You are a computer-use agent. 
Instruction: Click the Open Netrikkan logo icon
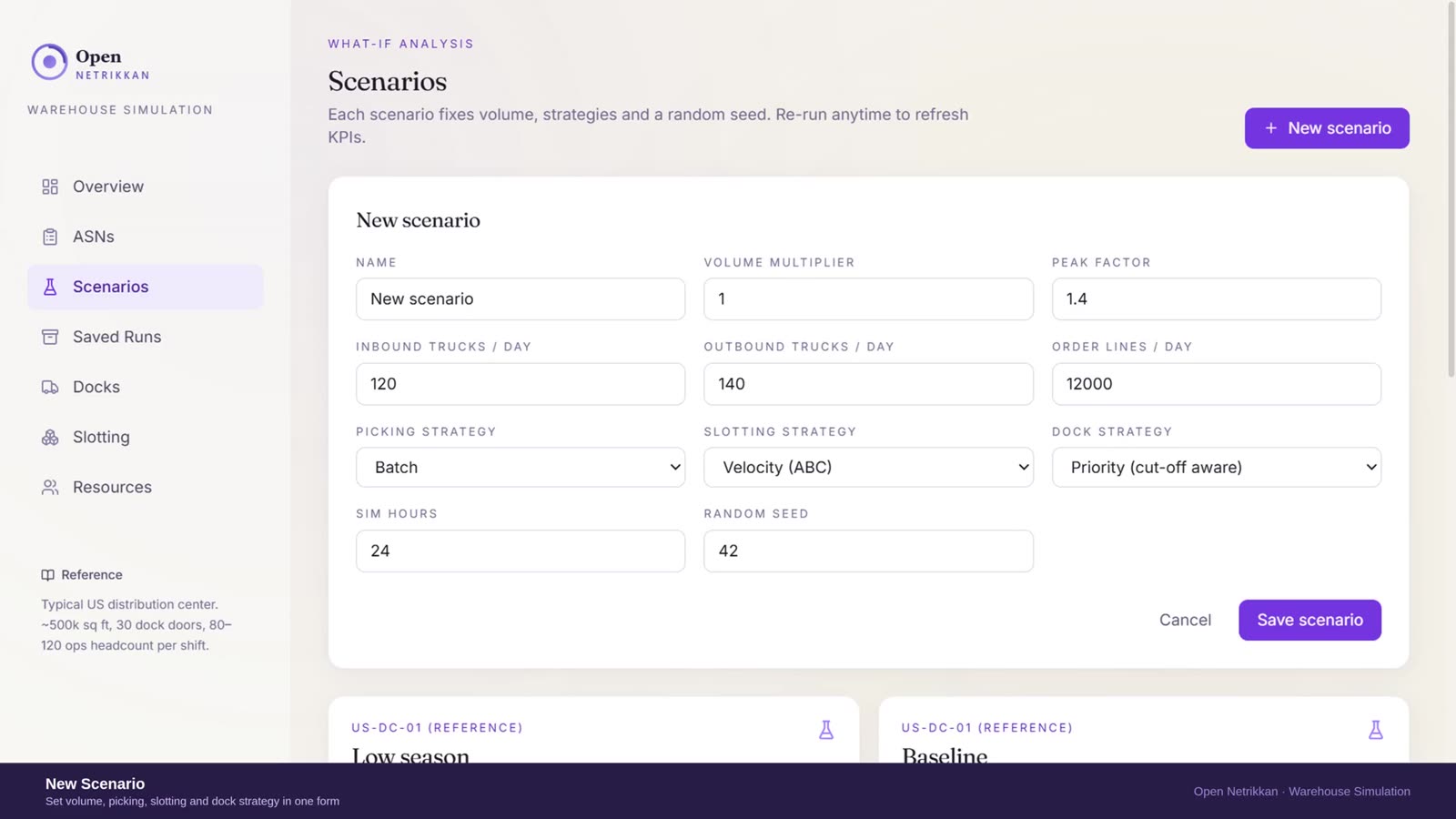tap(49, 62)
